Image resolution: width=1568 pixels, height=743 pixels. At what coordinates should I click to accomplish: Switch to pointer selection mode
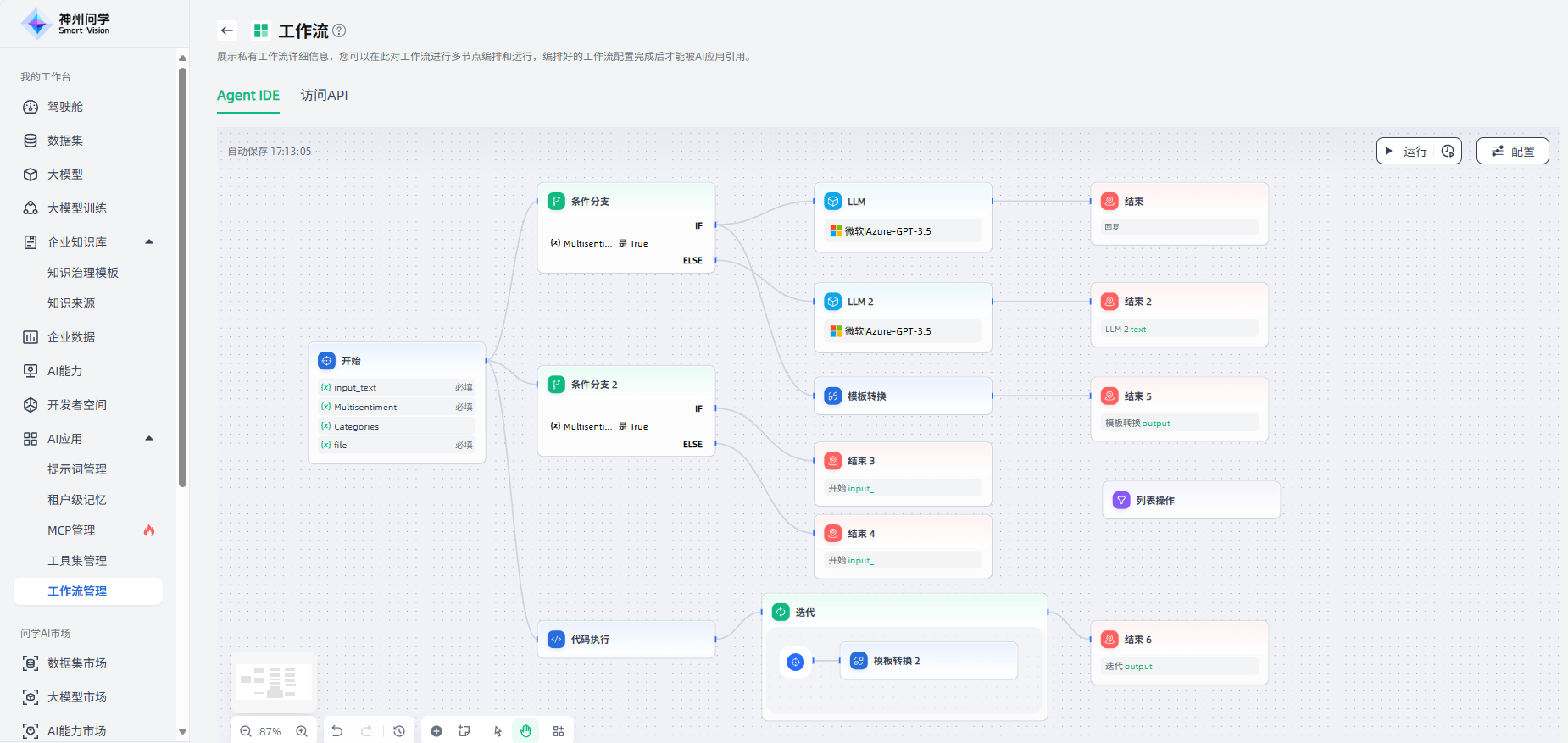[x=498, y=731]
